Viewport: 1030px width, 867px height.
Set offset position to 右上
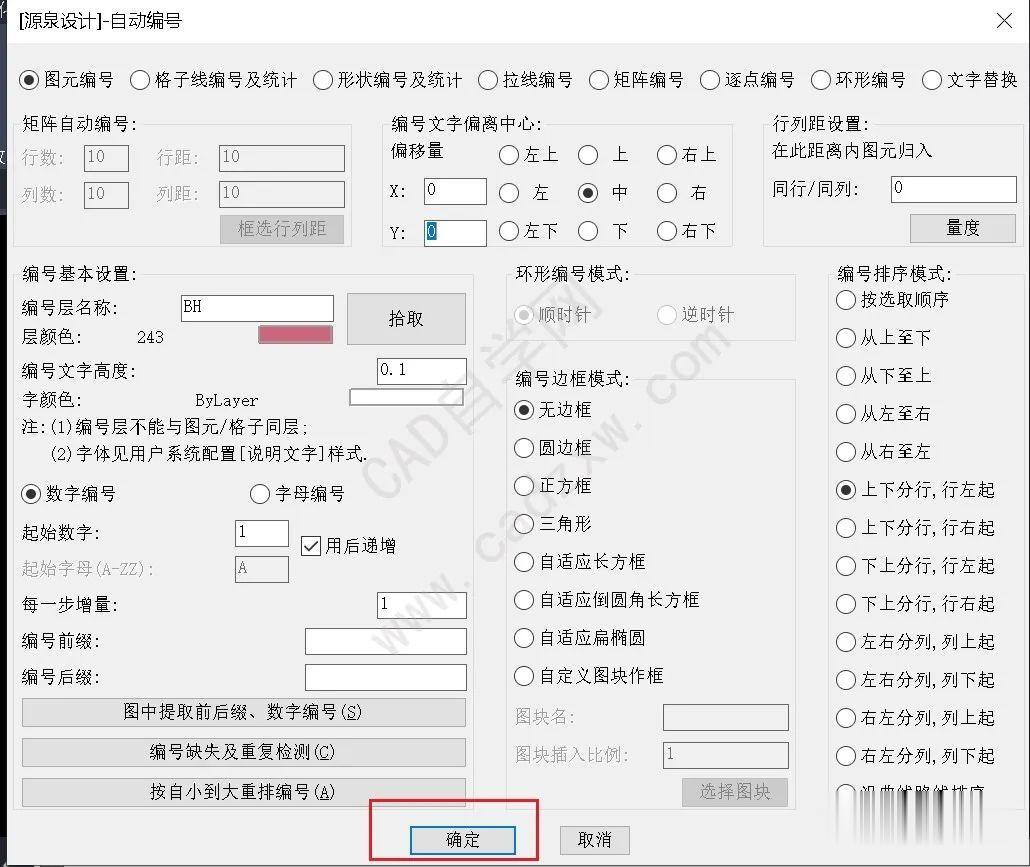coord(665,155)
